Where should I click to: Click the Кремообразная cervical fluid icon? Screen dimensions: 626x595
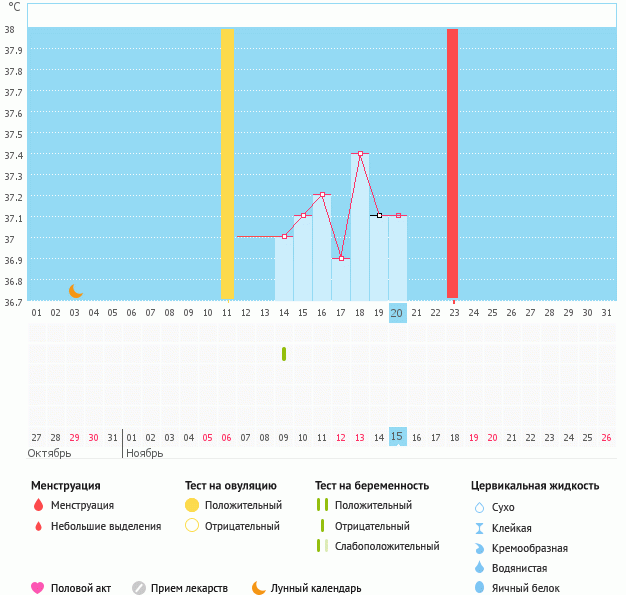479,548
